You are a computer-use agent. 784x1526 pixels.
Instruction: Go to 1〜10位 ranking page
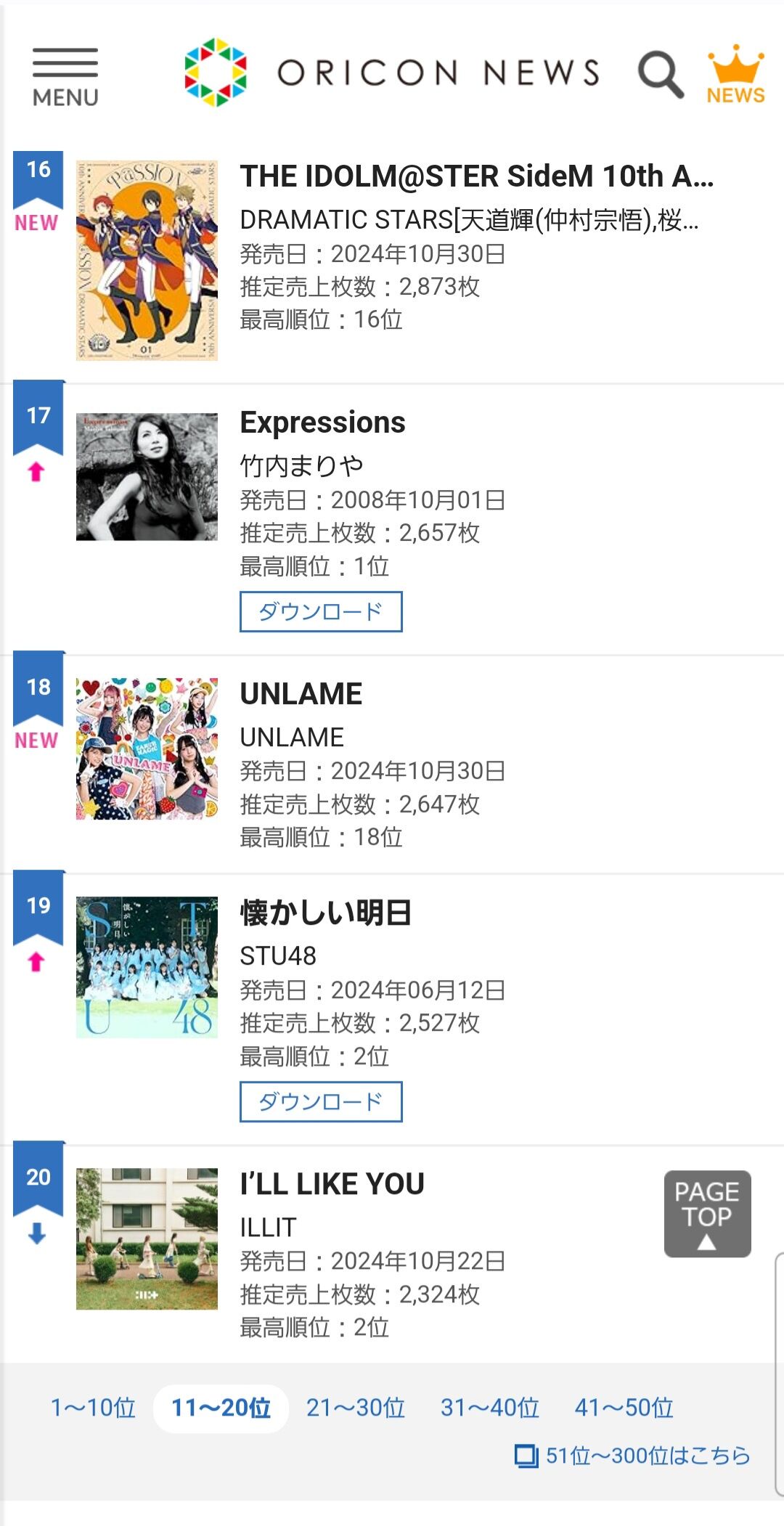click(x=93, y=1408)
